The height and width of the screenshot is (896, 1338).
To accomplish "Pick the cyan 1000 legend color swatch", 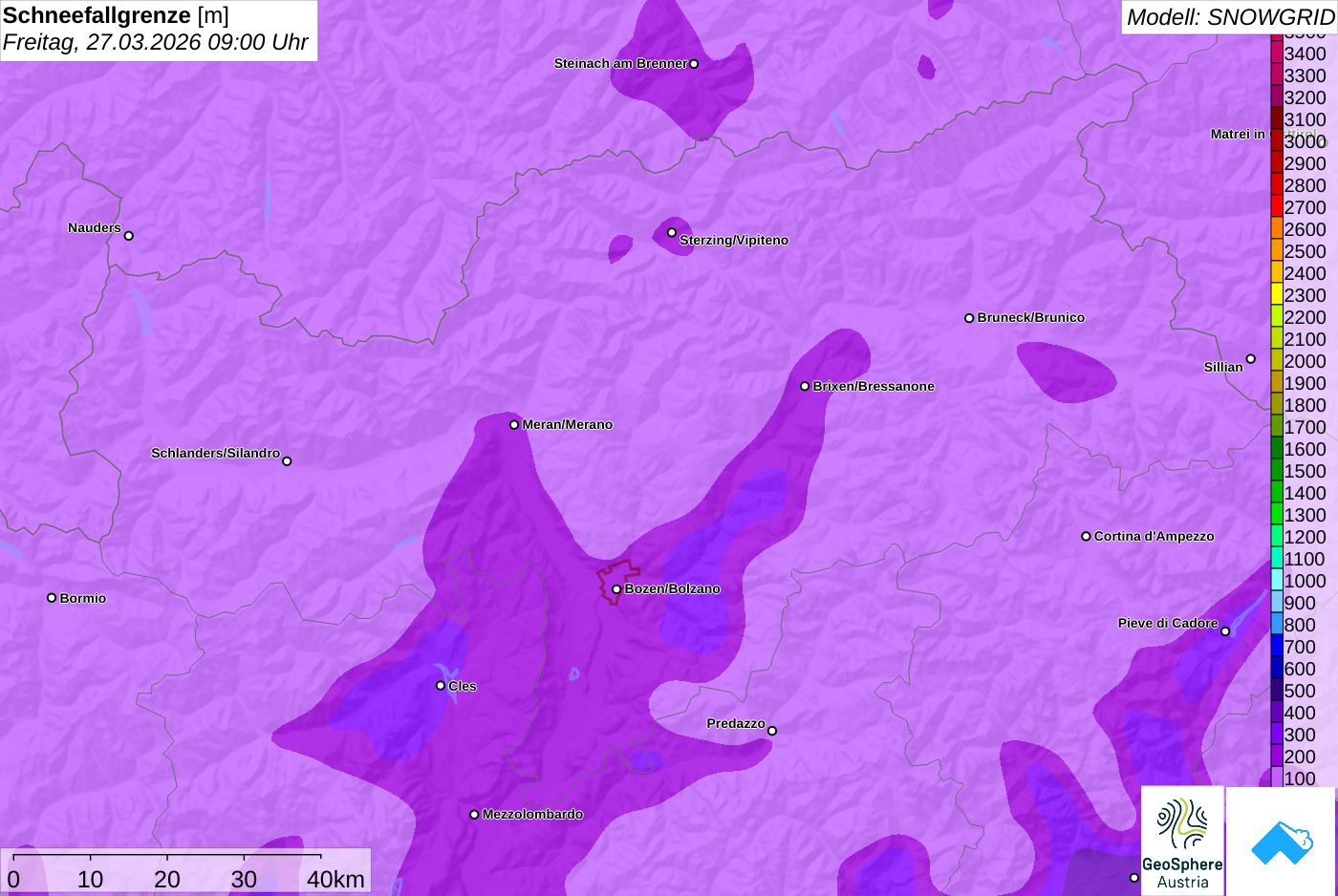I will point(1277,580).
